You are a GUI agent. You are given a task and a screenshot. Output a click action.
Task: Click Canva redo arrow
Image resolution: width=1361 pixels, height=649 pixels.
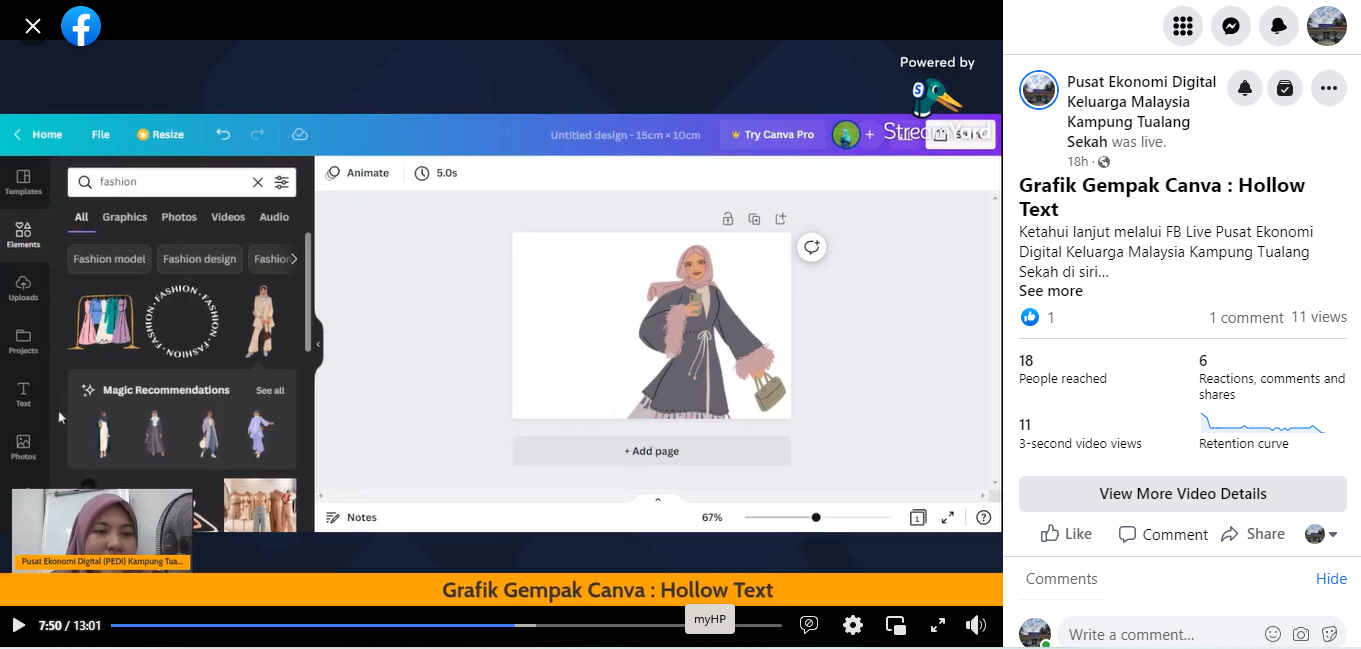click(257, 134)
